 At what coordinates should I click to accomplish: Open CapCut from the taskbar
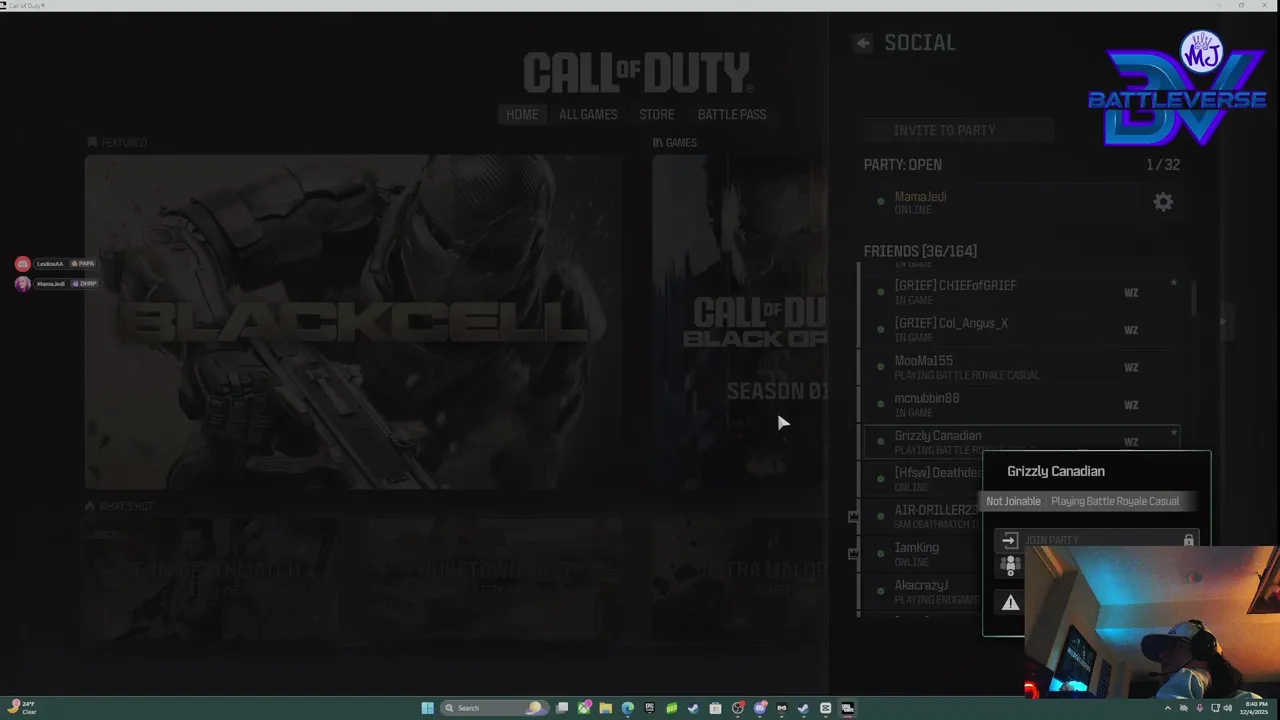[825, 708]
